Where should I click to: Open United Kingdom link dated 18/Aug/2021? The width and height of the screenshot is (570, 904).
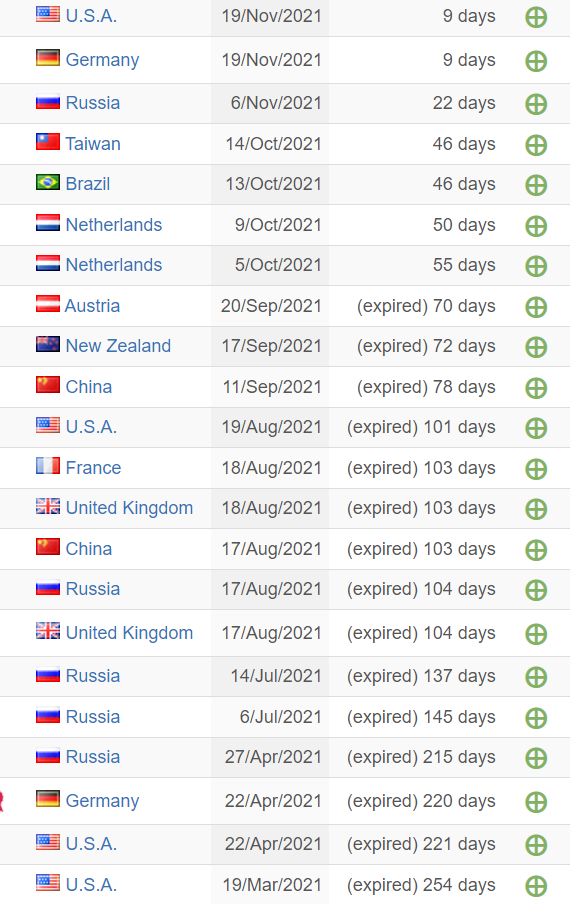click(x=129, y=508)
